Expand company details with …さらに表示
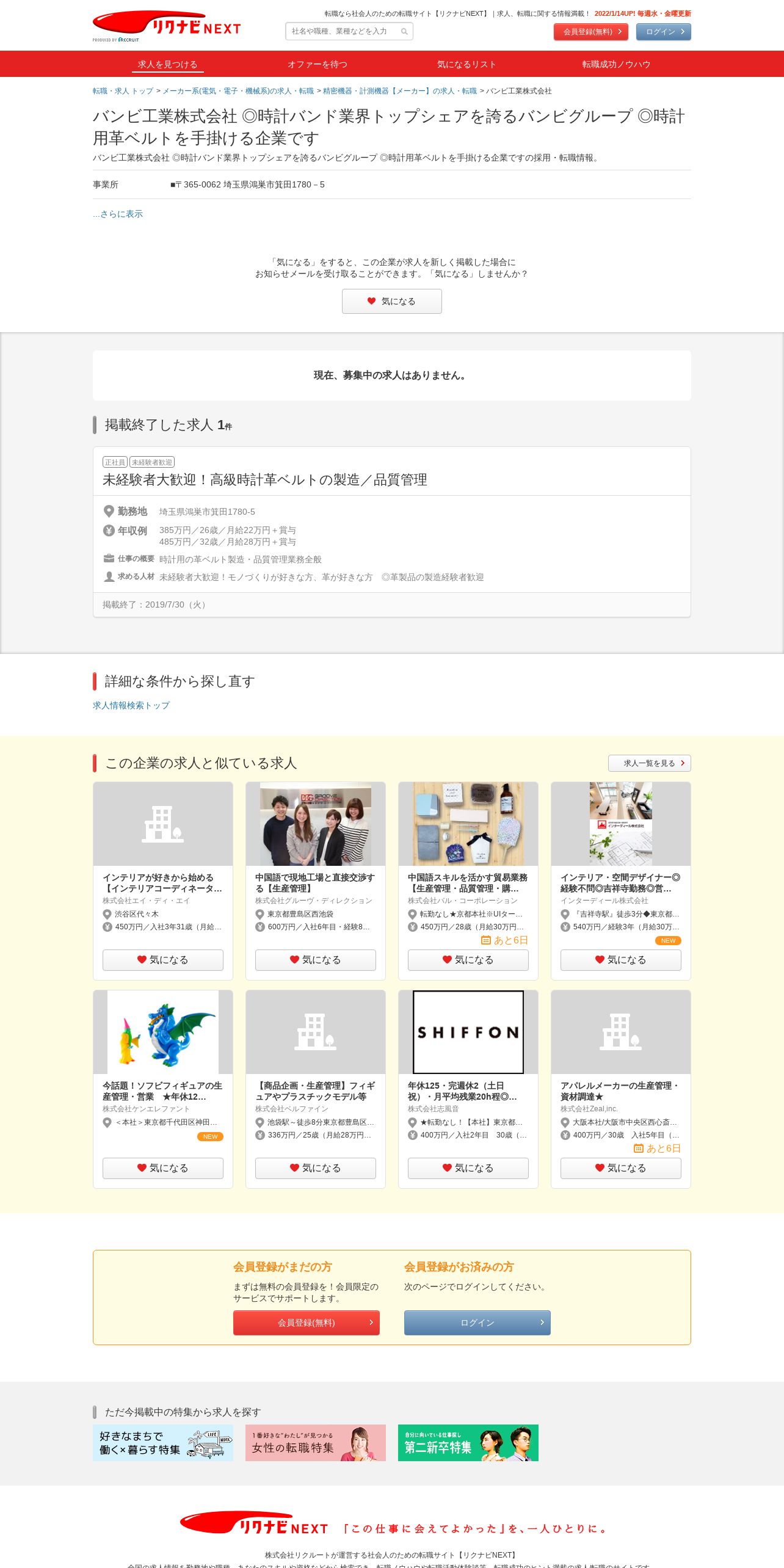Screen dimensions: 784x1568 pos(118,214)
